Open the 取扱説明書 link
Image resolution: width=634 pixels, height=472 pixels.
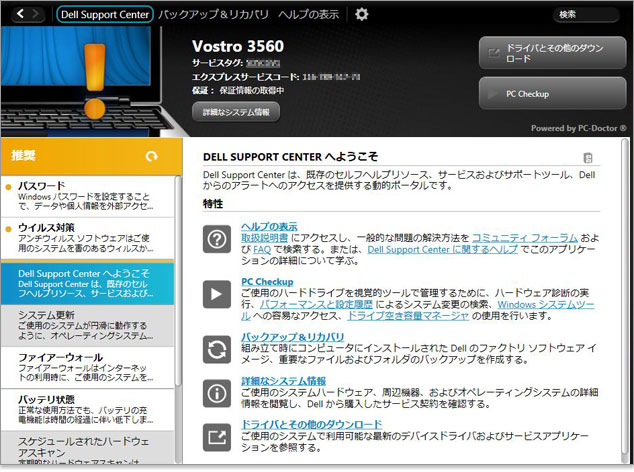tap(264, 238)
